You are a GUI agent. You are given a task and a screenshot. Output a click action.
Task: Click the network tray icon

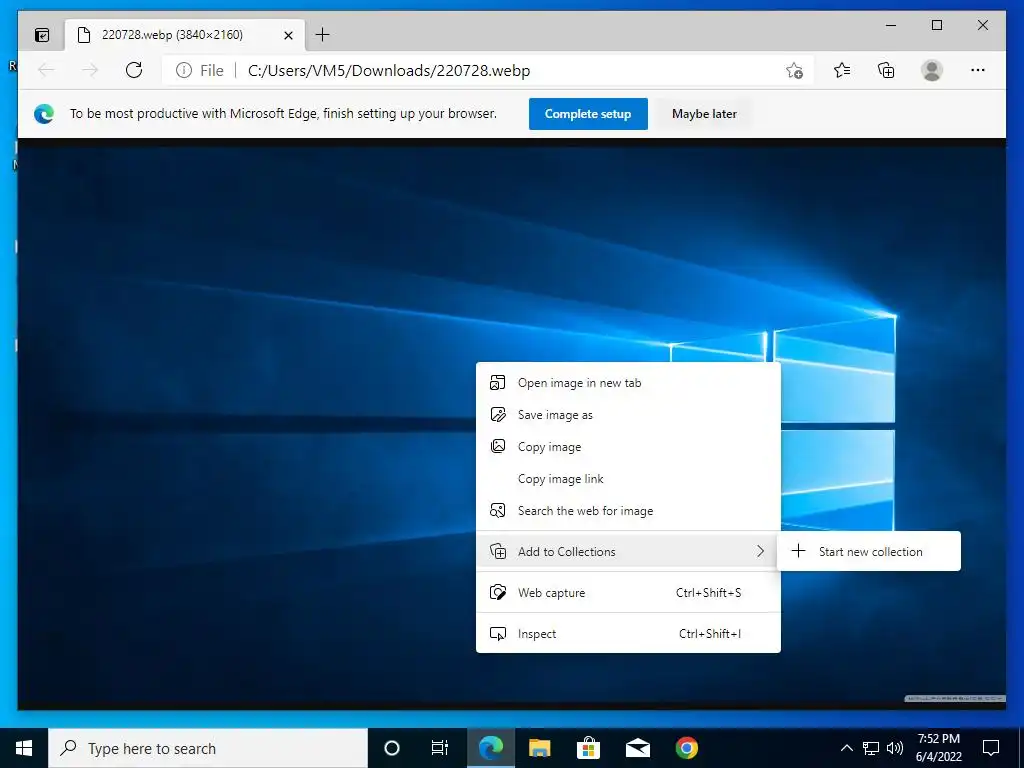[871, 748]
